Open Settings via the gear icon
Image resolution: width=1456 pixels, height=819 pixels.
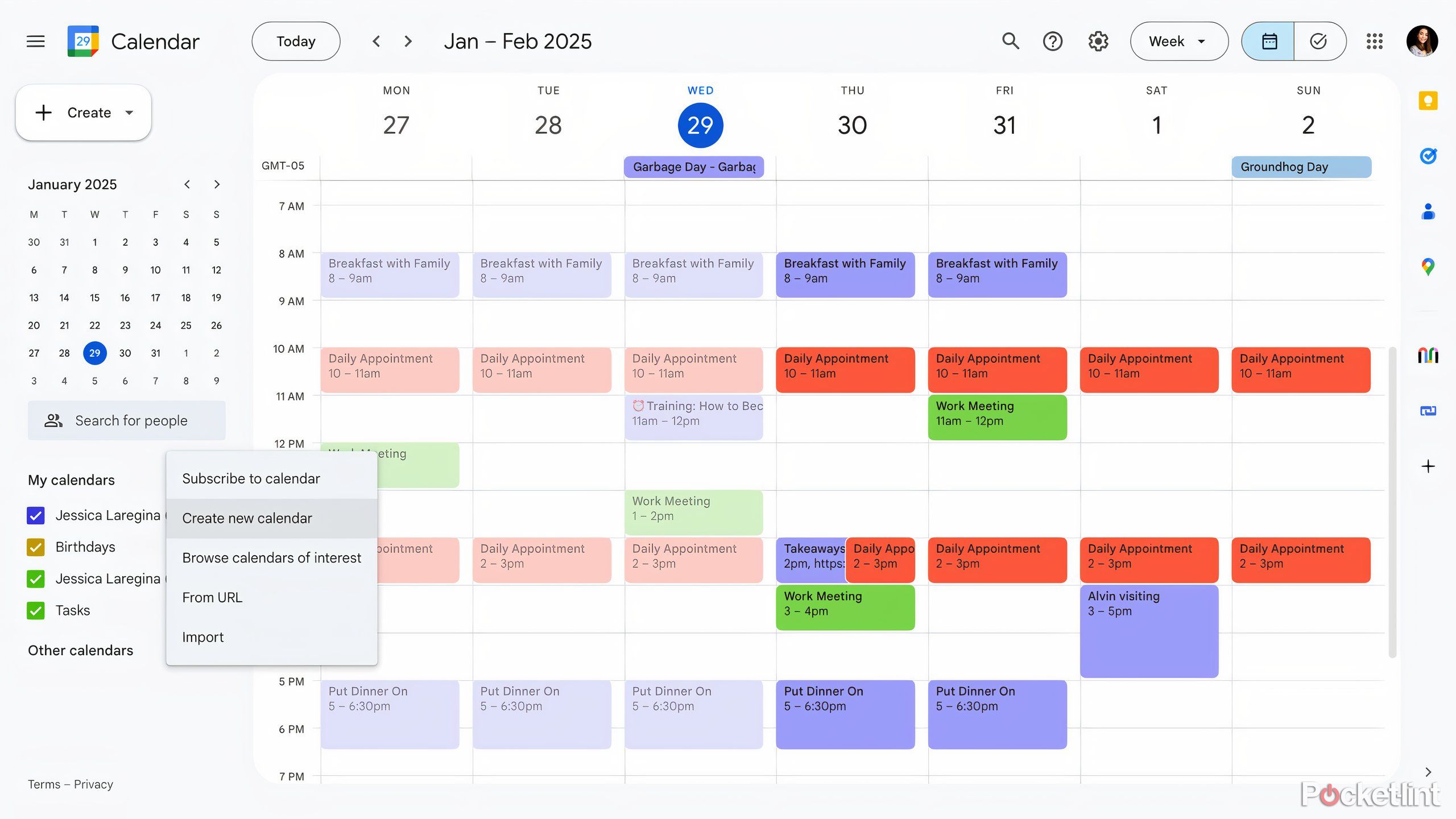tap(1097, 41)
